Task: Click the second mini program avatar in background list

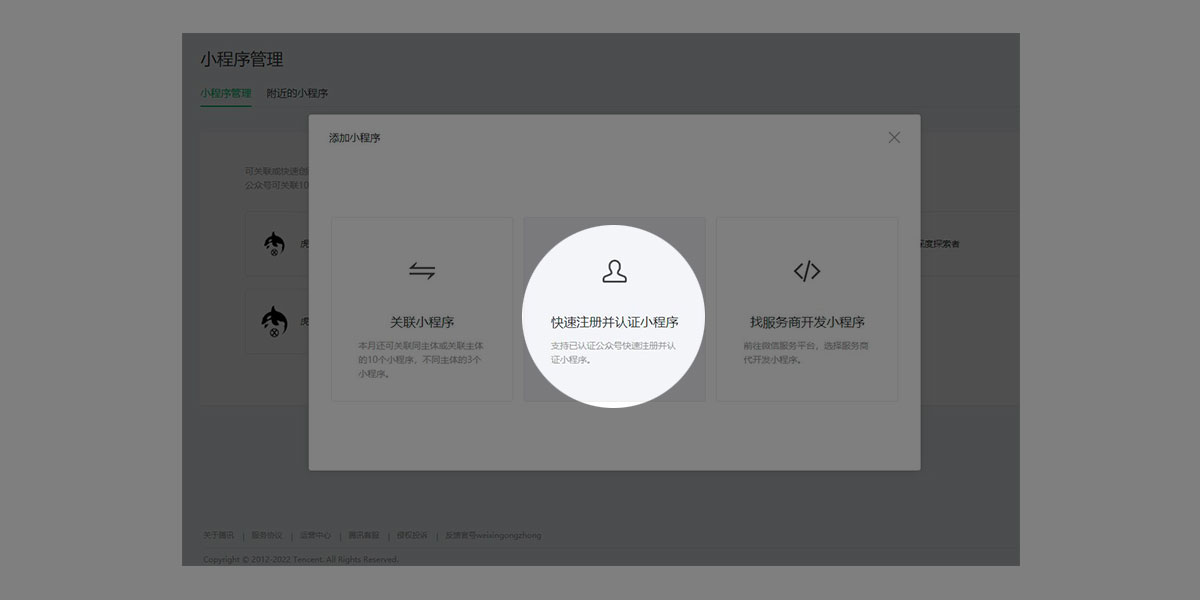Action: pos(274,321)
